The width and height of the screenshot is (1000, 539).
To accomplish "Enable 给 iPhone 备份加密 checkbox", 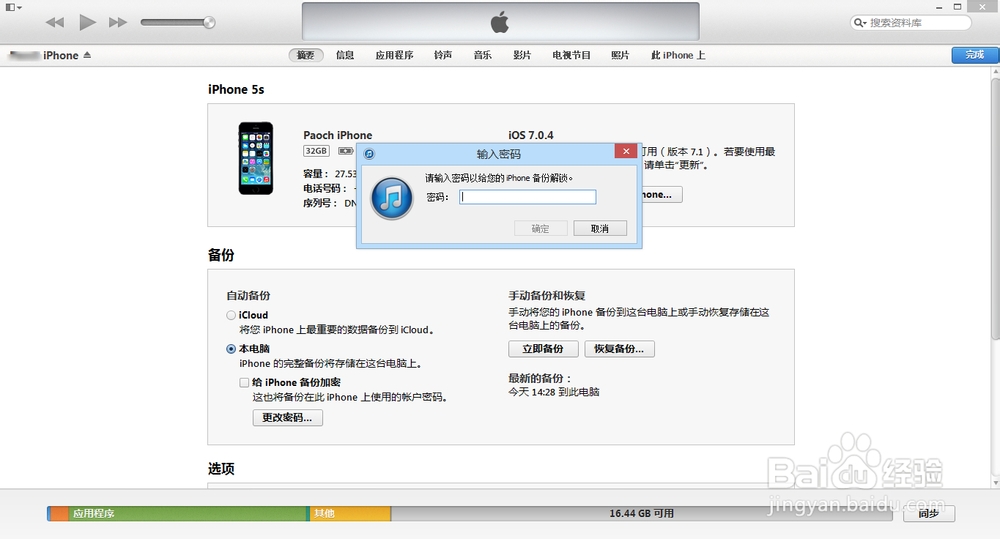I will (x=244, y=383).
